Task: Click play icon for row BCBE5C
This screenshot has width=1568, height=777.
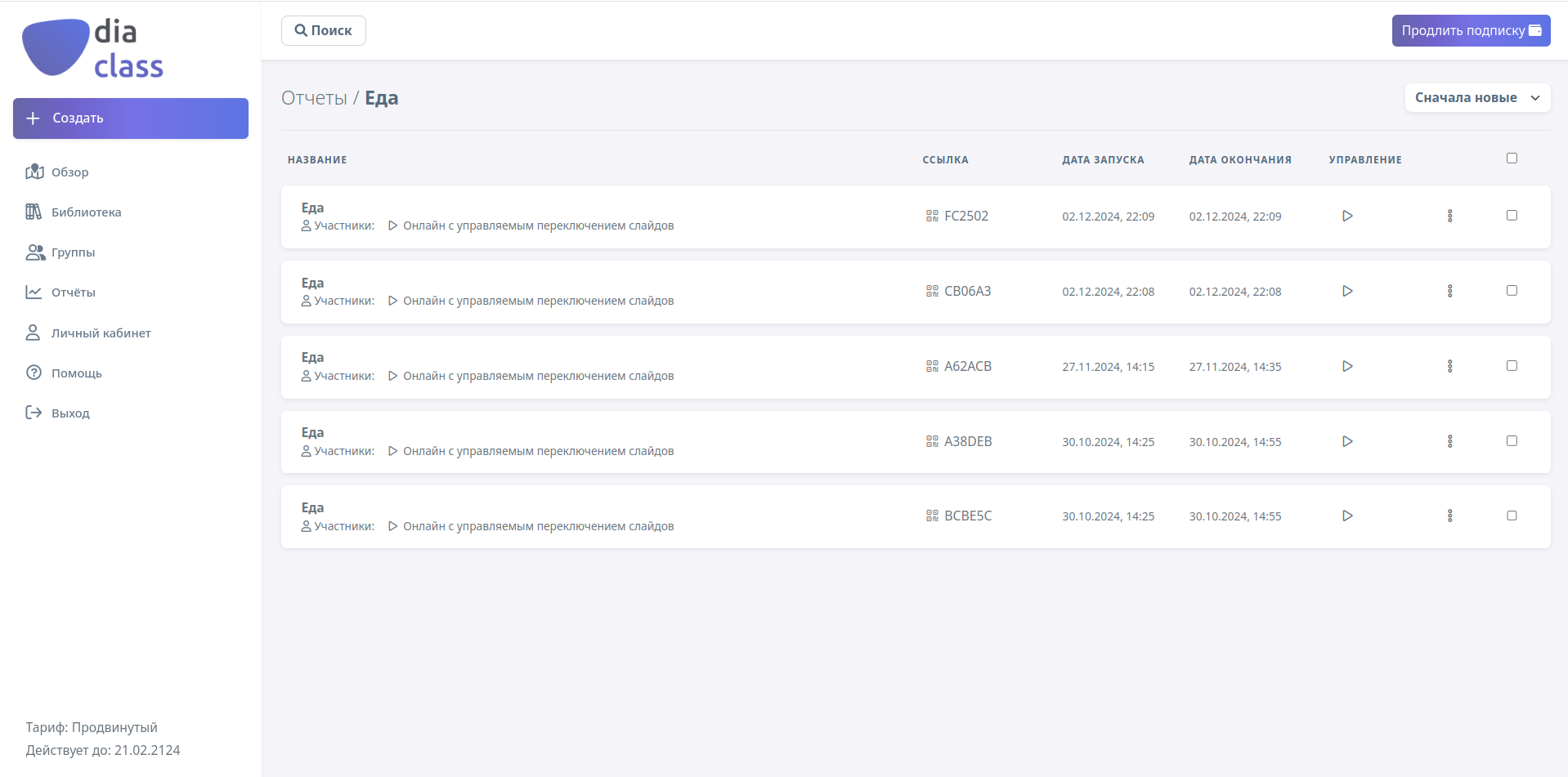Action: [x=1347, y=516]
